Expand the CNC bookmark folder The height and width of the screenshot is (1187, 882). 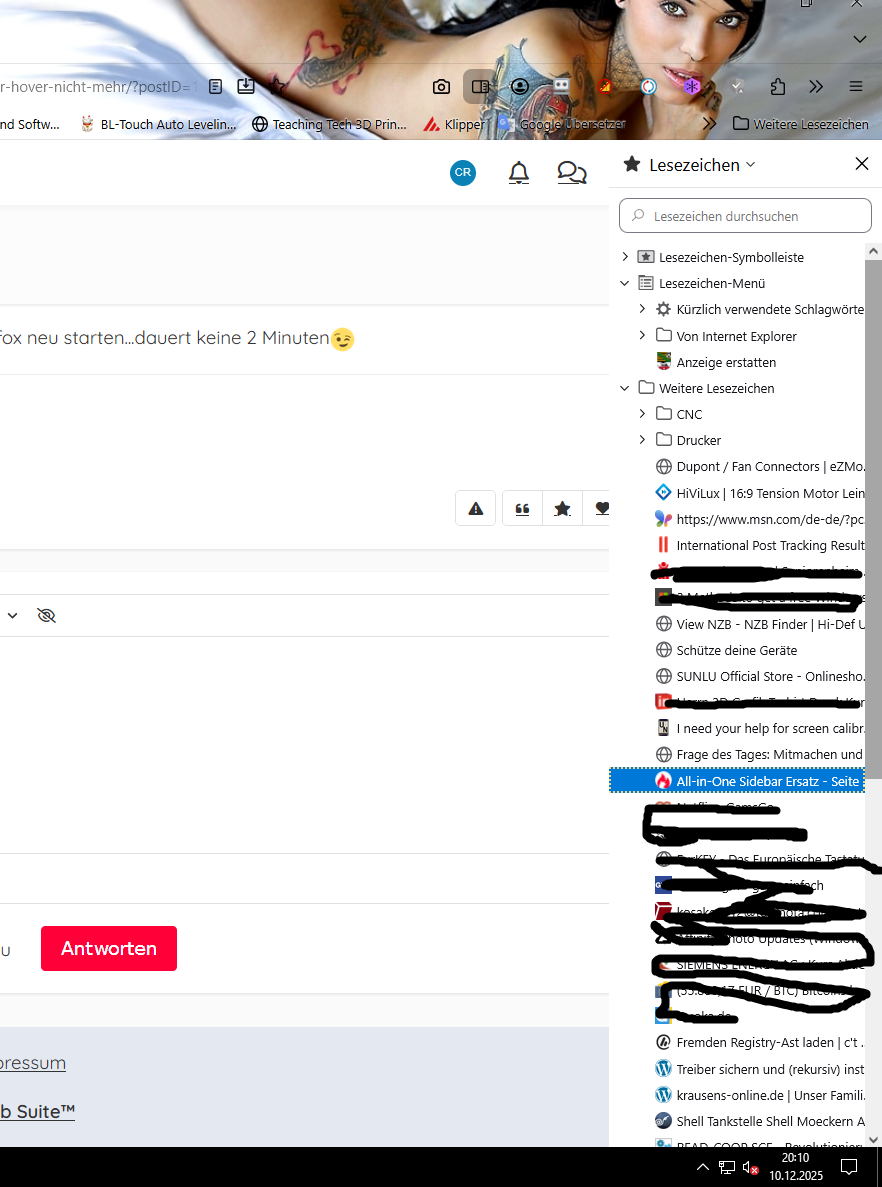642,414
